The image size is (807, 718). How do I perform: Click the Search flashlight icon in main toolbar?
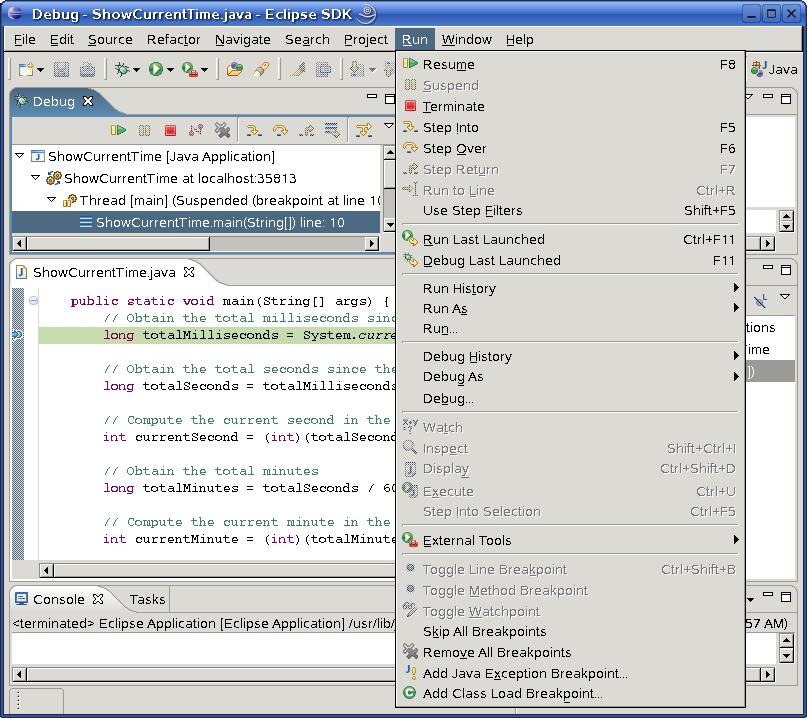[x=261, y=69]
